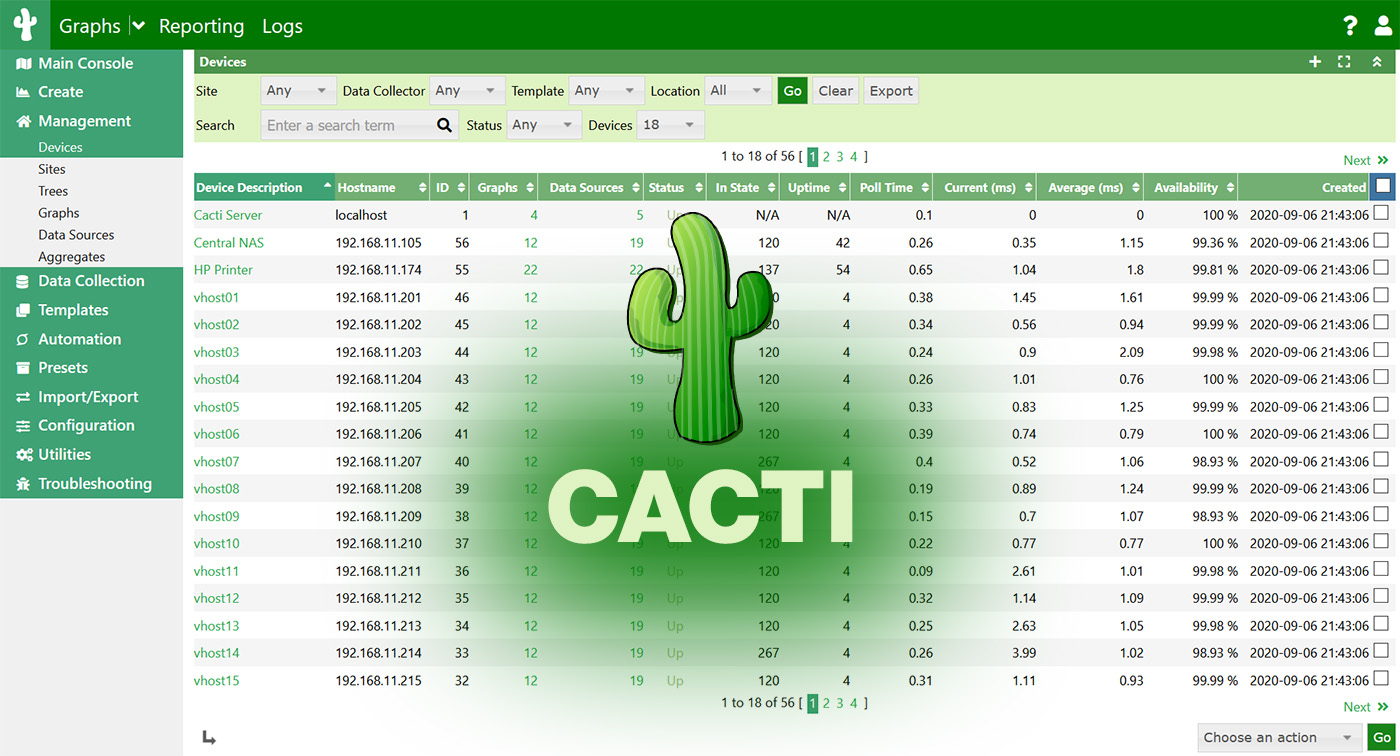Click the export arrow at the bottom left
The image size is (1400, 756).
pos(209,737)
